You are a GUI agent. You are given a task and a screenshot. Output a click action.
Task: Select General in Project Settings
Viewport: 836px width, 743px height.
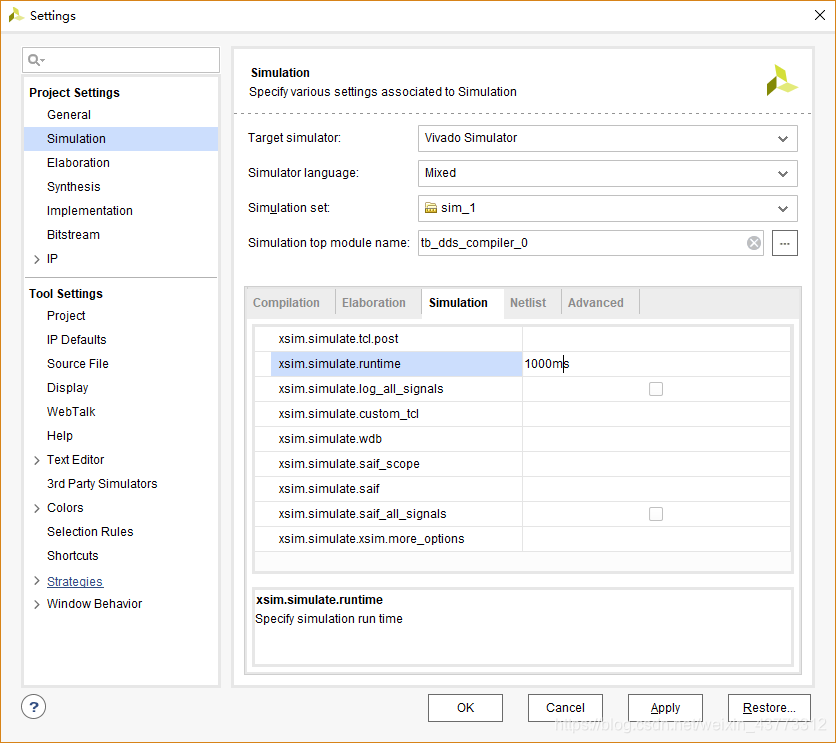coord(69,115)
